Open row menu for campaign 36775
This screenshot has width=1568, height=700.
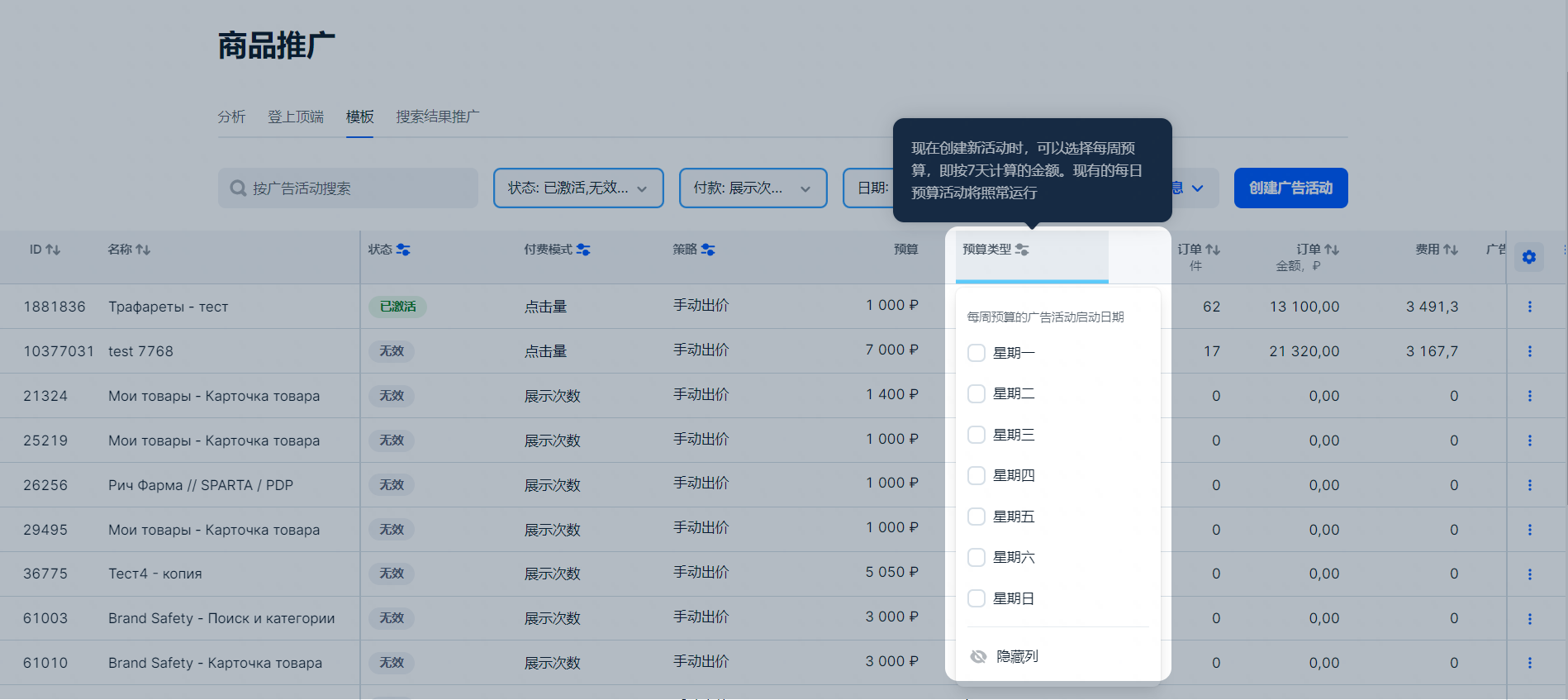tap(1530, 574)
